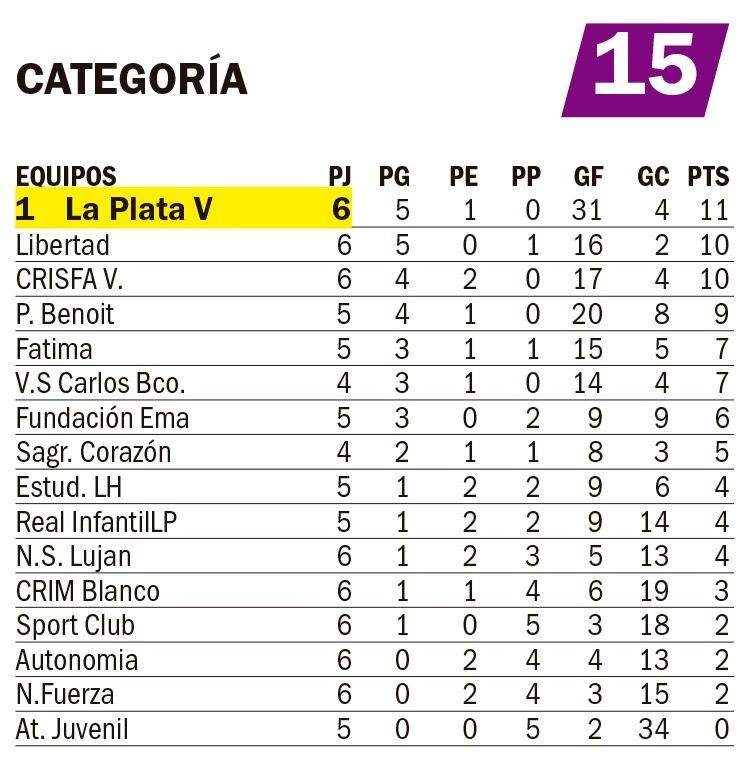The image size is (750, 770).
Task: Select the PJ column header
Action: [340, 177]
